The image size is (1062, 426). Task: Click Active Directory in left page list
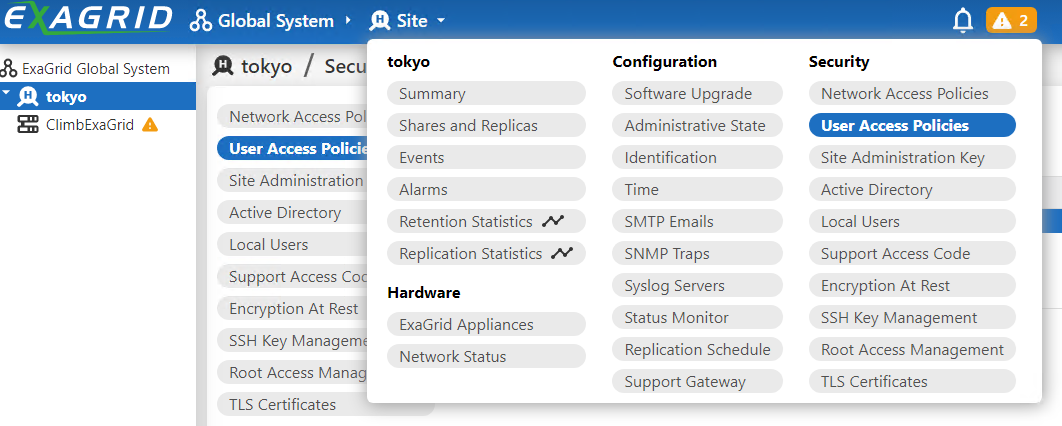[292, 213]
